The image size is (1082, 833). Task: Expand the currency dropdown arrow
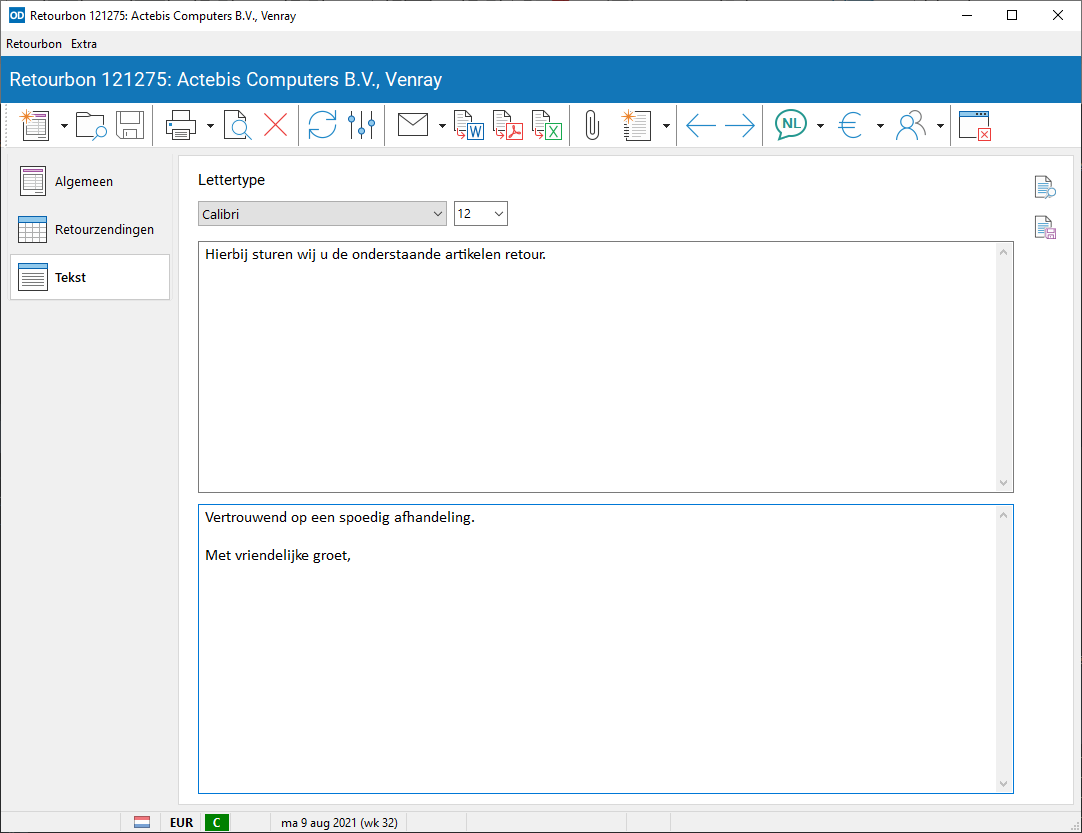point(881,126)
